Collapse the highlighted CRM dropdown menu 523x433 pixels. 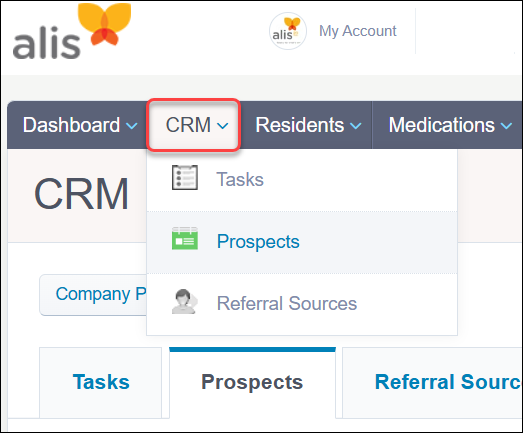(x=193, y=125)
